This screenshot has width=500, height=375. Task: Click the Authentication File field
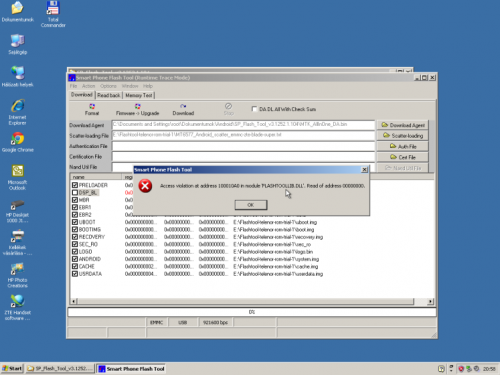click(x=243, y=146)
